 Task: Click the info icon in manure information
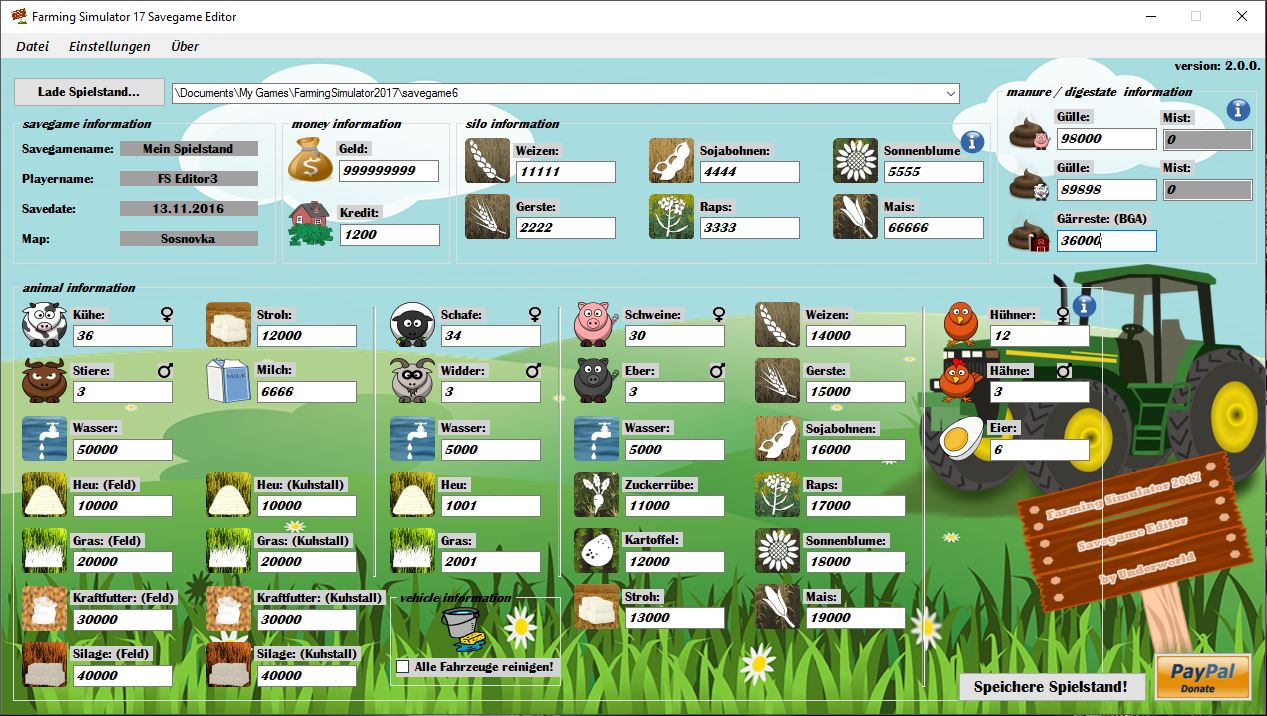[1238, 109]
